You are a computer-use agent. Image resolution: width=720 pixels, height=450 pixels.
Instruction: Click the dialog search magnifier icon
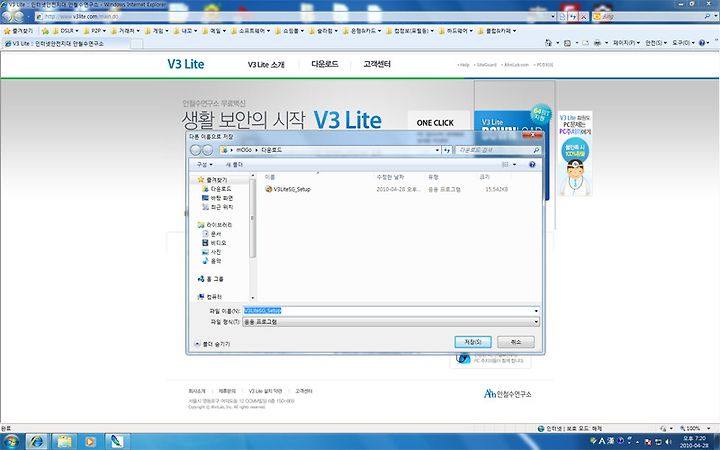(536, 150)
